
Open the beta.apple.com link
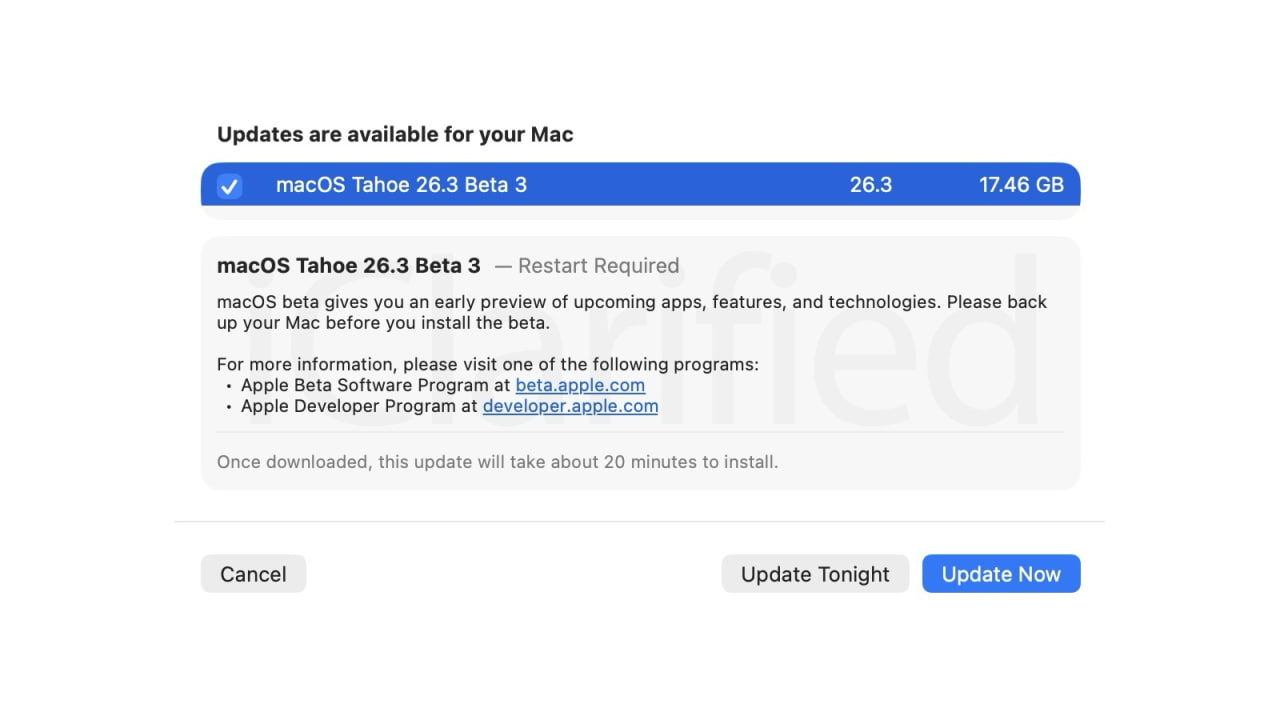click(x=580, y=385)
